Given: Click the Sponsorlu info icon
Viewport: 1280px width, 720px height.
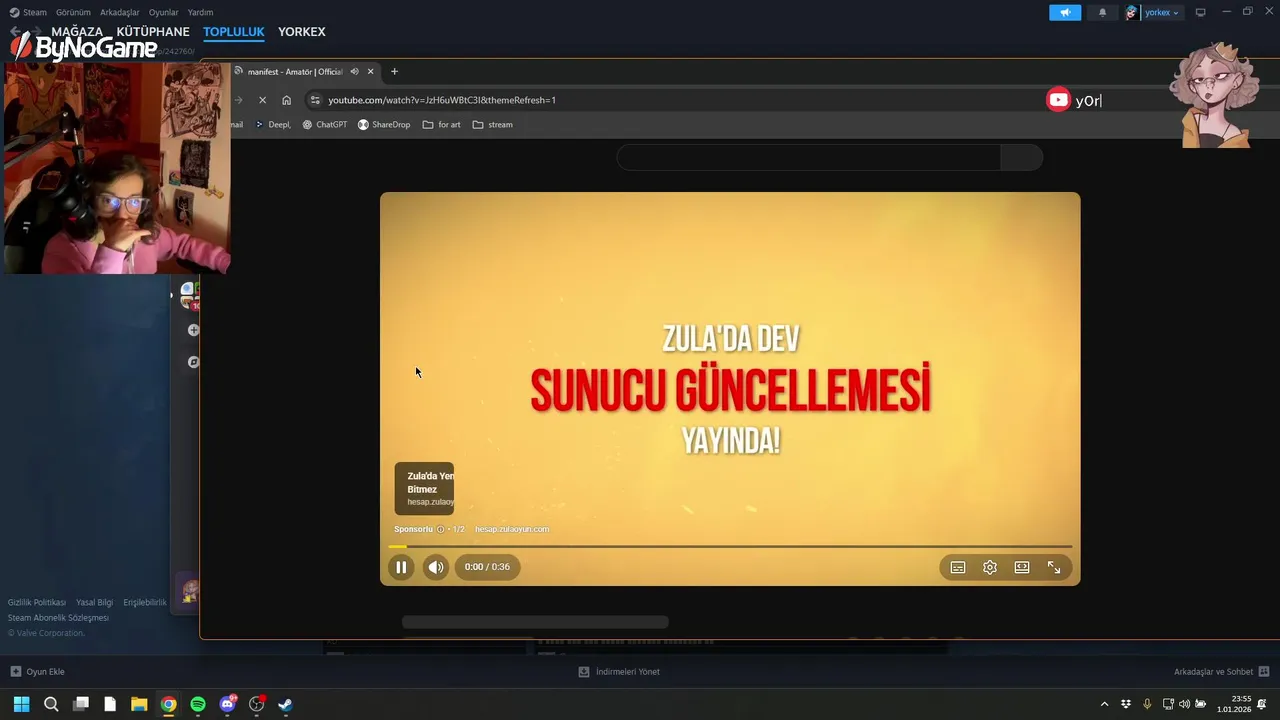Looking at the screenshot, I should tap(440, 529).
